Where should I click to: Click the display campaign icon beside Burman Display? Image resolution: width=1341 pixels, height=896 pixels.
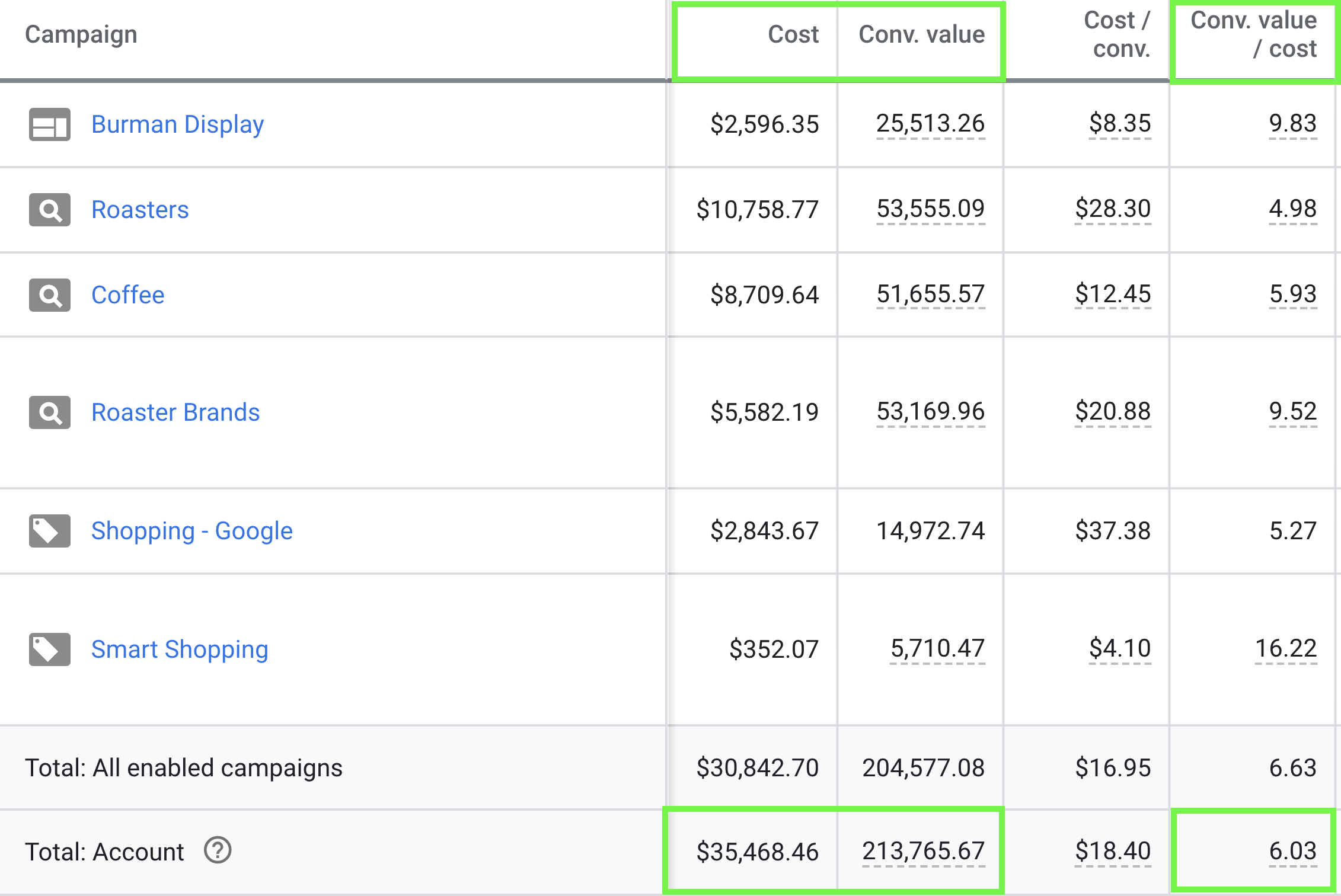[50, 124]
